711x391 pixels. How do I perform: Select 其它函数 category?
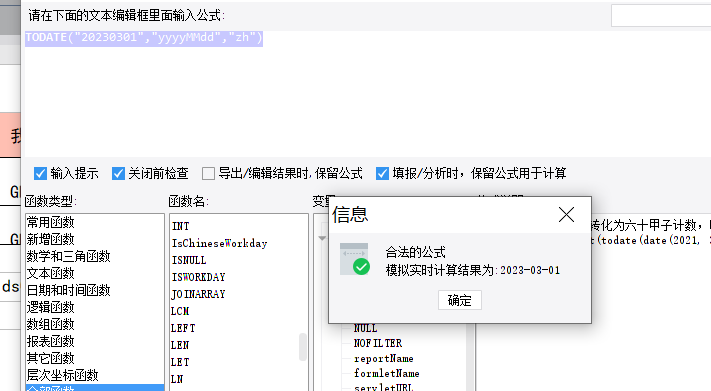click(94, 358)
